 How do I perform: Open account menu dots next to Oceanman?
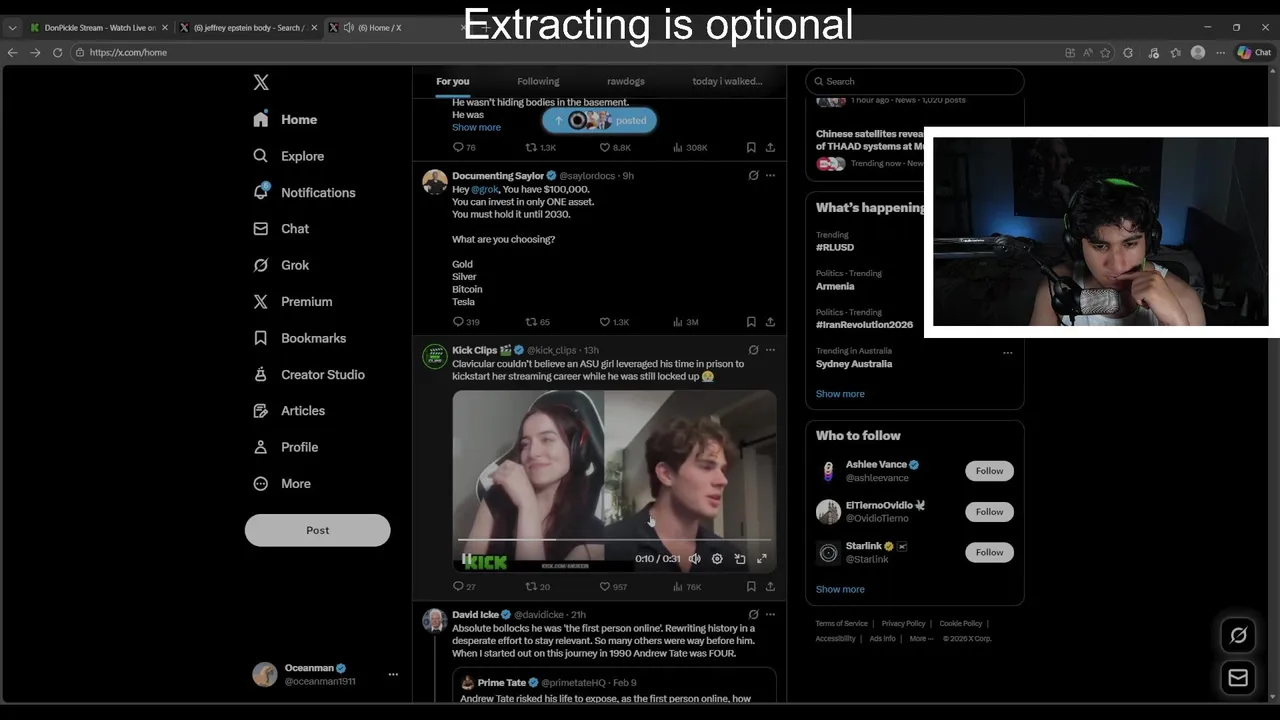(x=393, y=674)
